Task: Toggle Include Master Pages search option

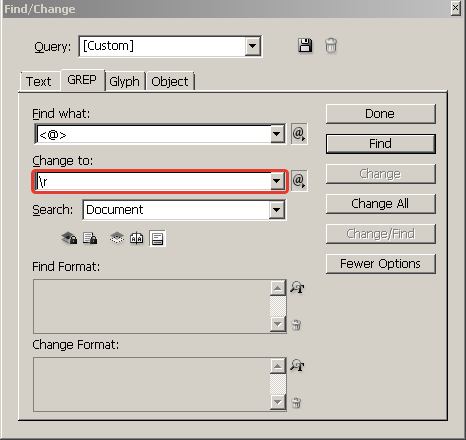Action: [137, 238]
